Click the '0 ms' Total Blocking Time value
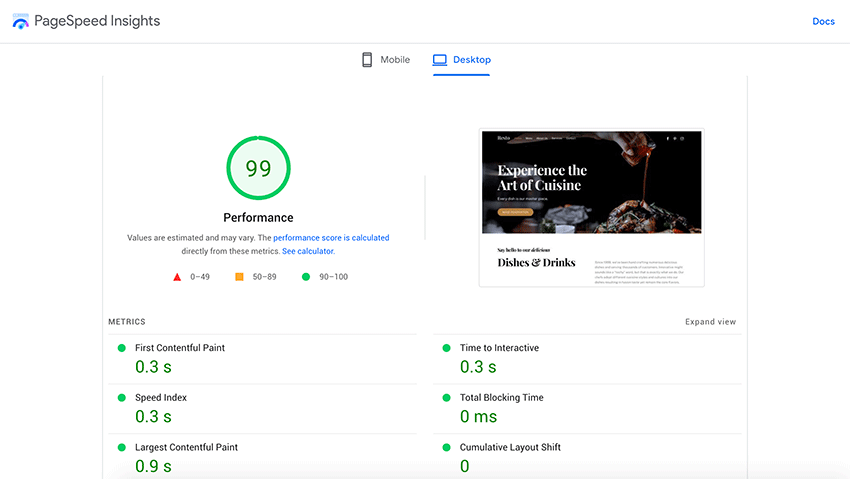The width and height of the screenshot is (850, 479). tap(478, 416)
